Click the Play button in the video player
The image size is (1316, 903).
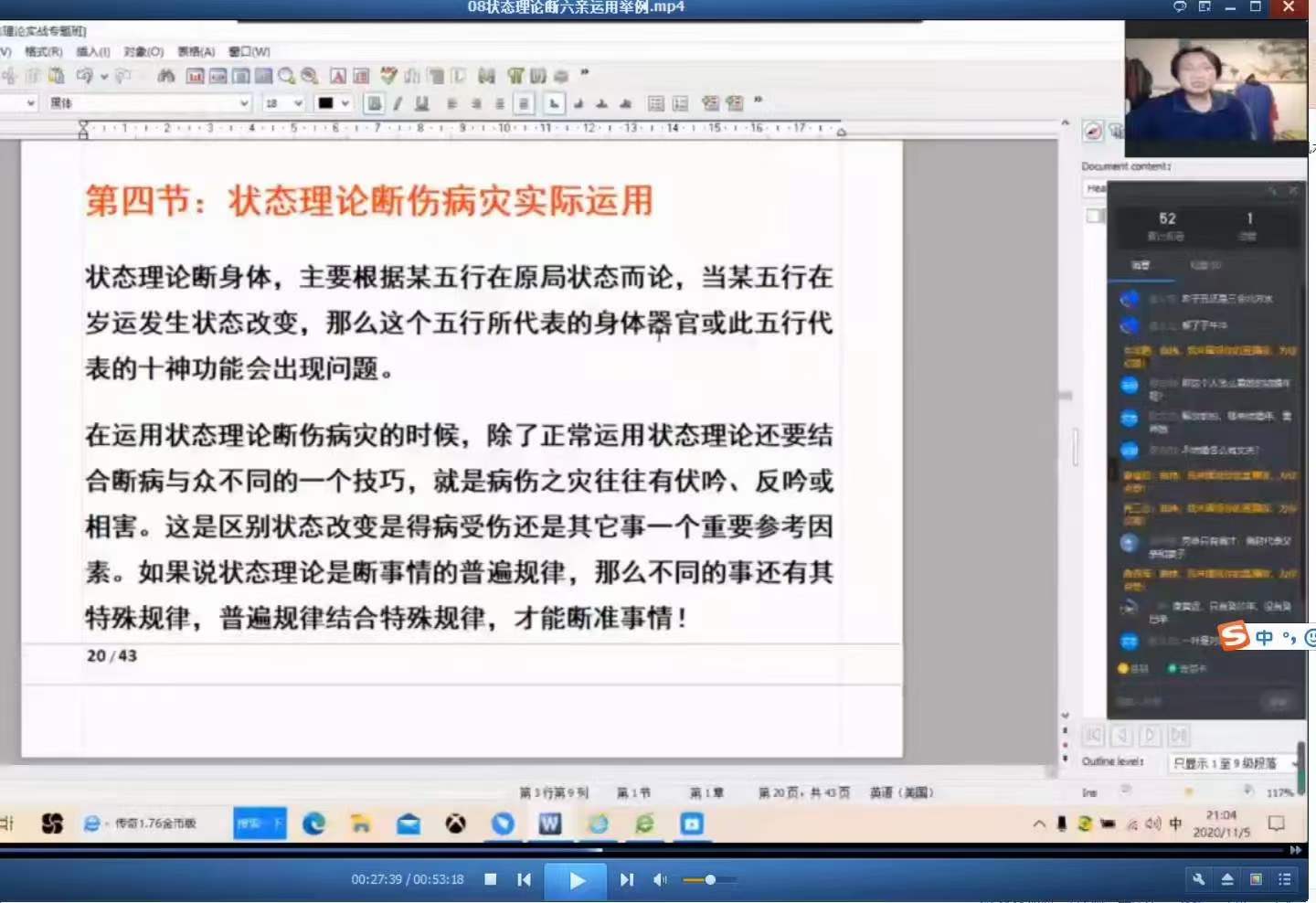click(577, 880)
